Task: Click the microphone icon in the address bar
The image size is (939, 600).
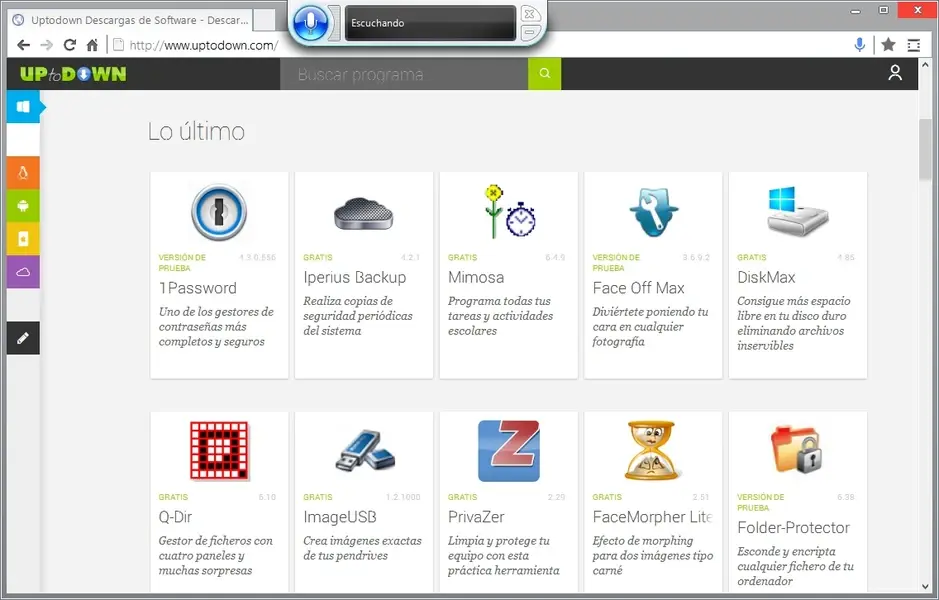Action: pyautogui.click(x=858, y=44)
